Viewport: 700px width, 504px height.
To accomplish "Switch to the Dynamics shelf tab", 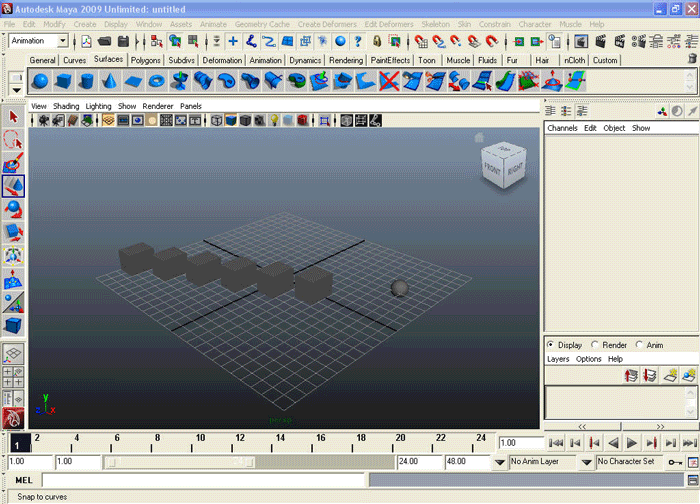I will 305,60.
